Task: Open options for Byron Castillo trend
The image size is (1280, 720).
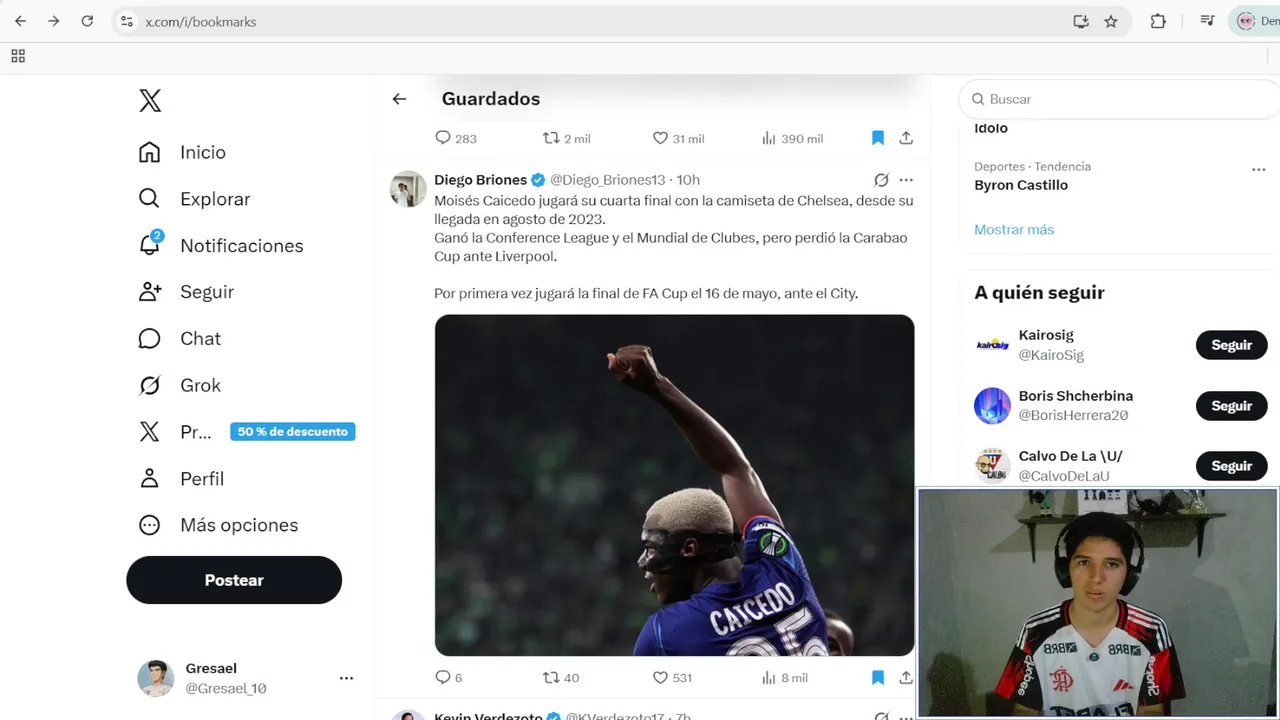Action: (x=1259, y=169)
